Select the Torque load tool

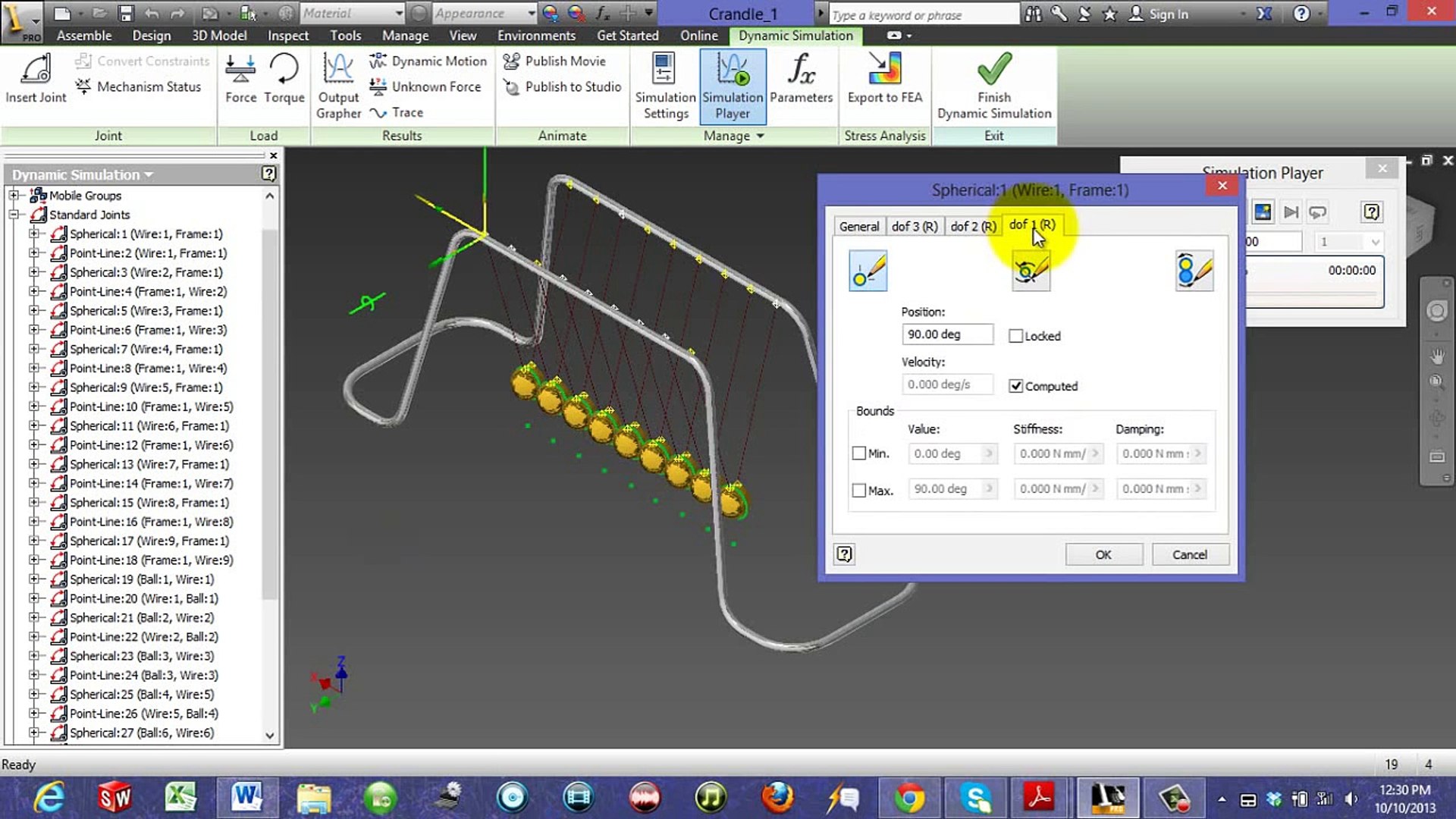pos(284,70)
